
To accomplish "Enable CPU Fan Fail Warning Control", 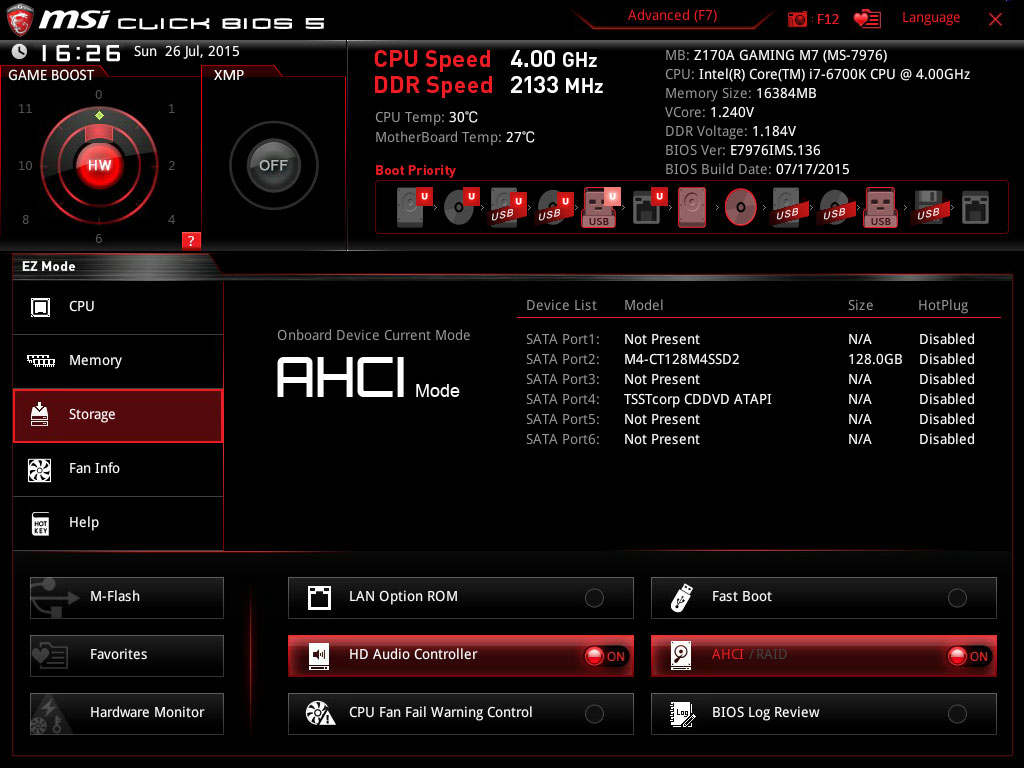I will pyautogui.click(x=594, y=714).
